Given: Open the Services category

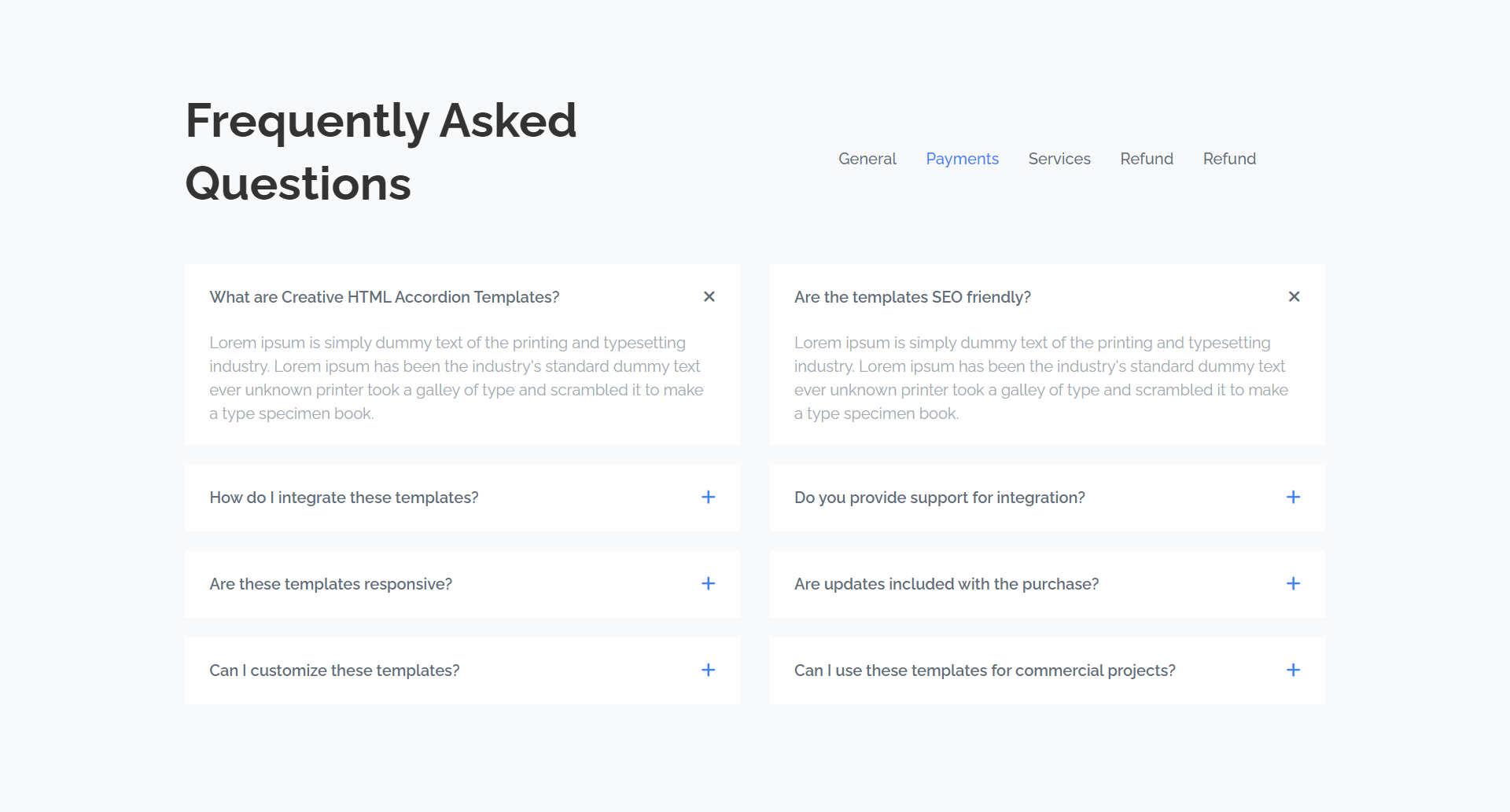Looking at the screenshot, I should point(1059,159).
